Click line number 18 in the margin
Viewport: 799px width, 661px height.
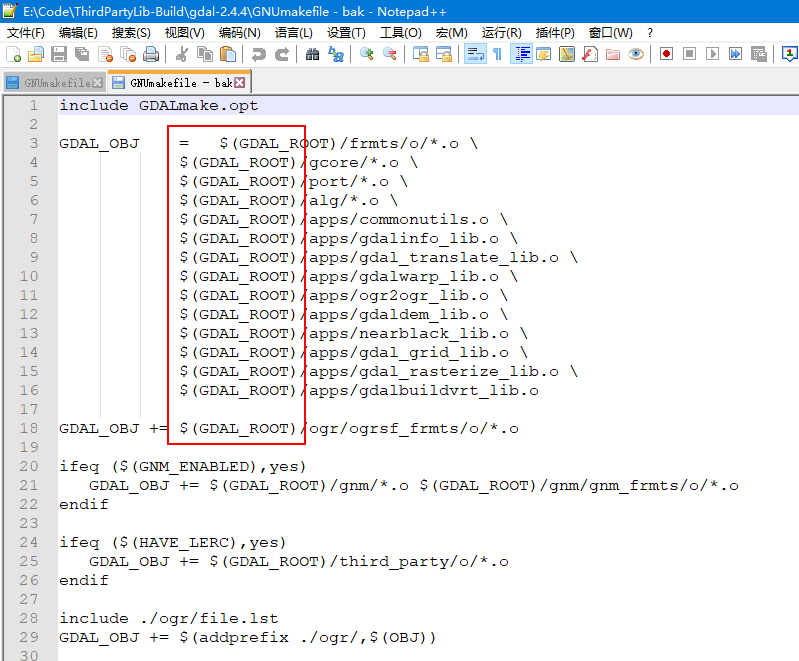click(29, 428)
